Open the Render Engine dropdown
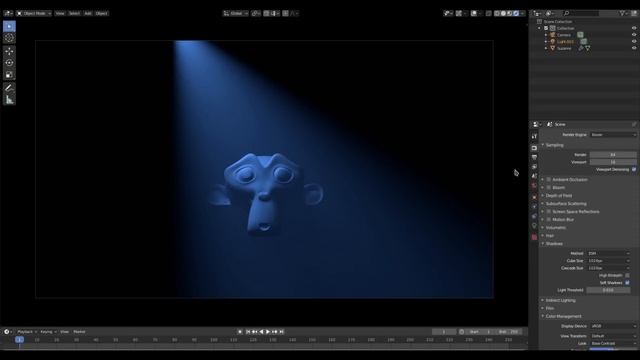 pos(613,135)
